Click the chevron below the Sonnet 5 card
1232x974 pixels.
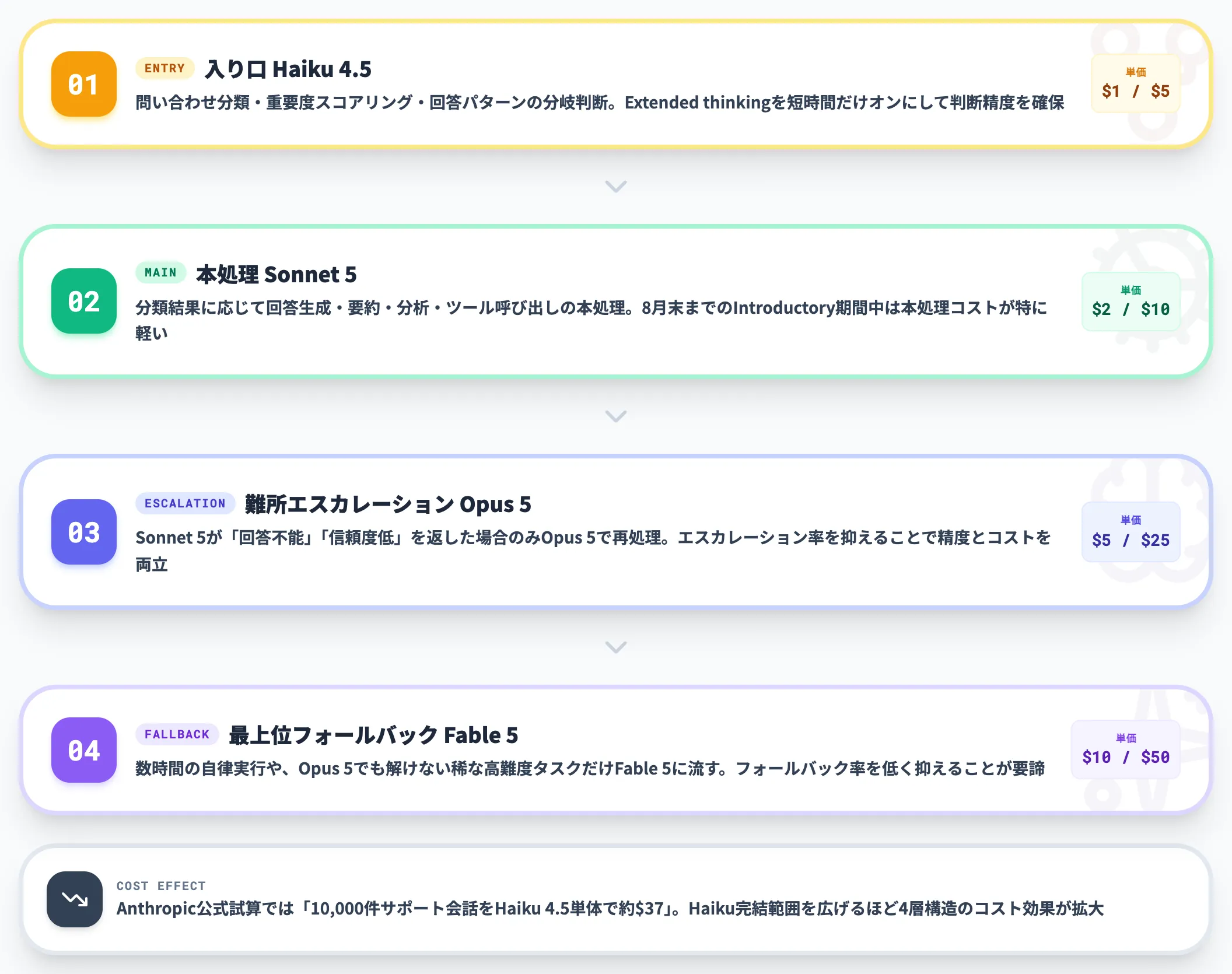coord(616,416)
